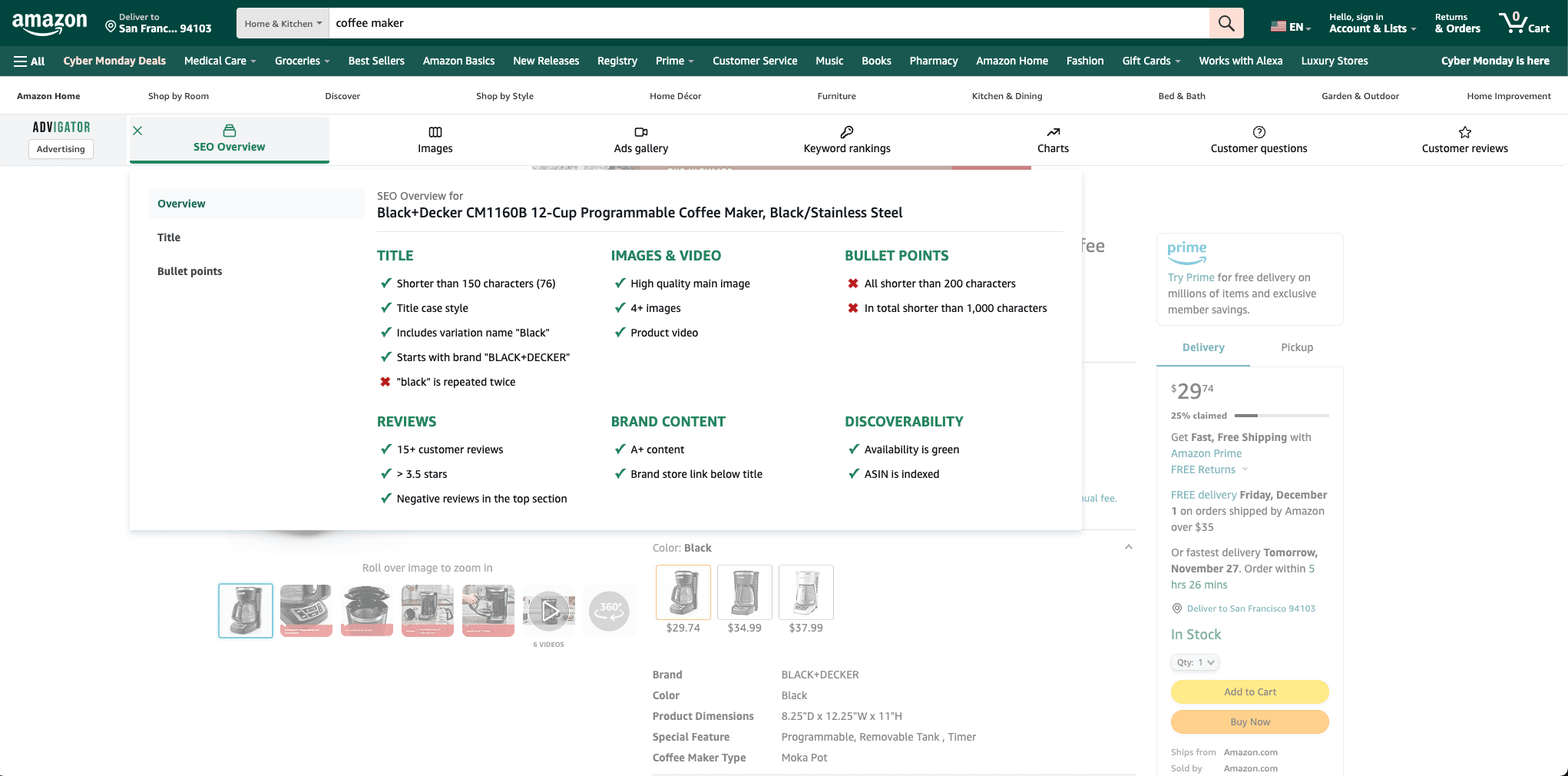
Task: Click the search magnifier button
Action: click(1226, 23)
